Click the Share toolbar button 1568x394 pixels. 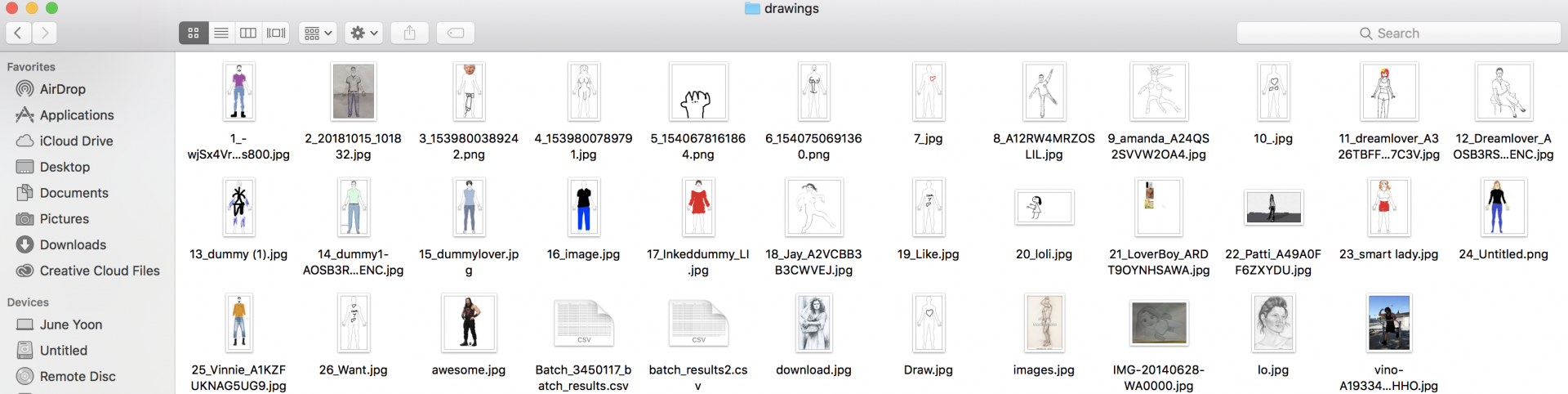pyautogui.click(x=410, y=33)
